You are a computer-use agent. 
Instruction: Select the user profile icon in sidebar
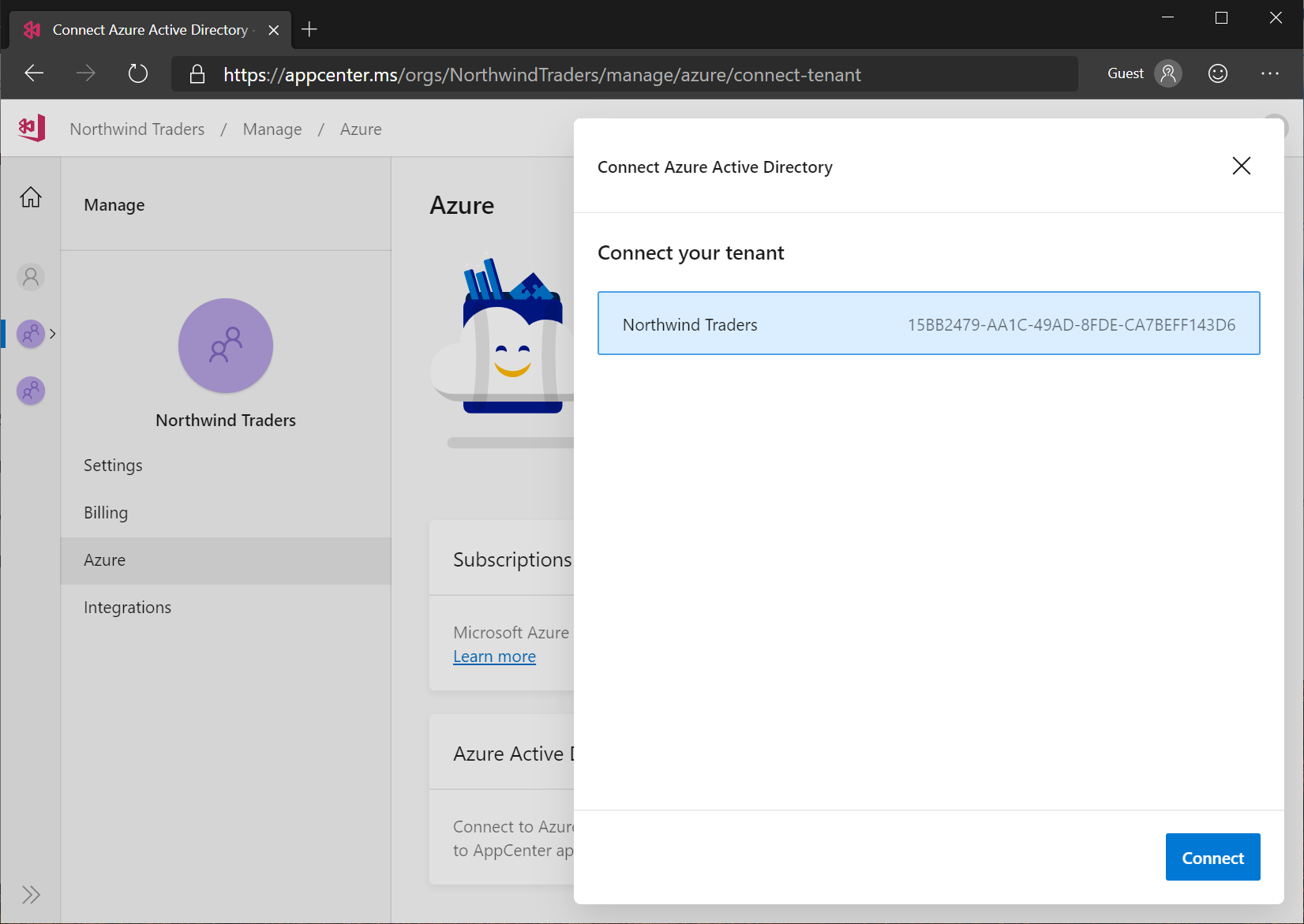tap(30, 277)
